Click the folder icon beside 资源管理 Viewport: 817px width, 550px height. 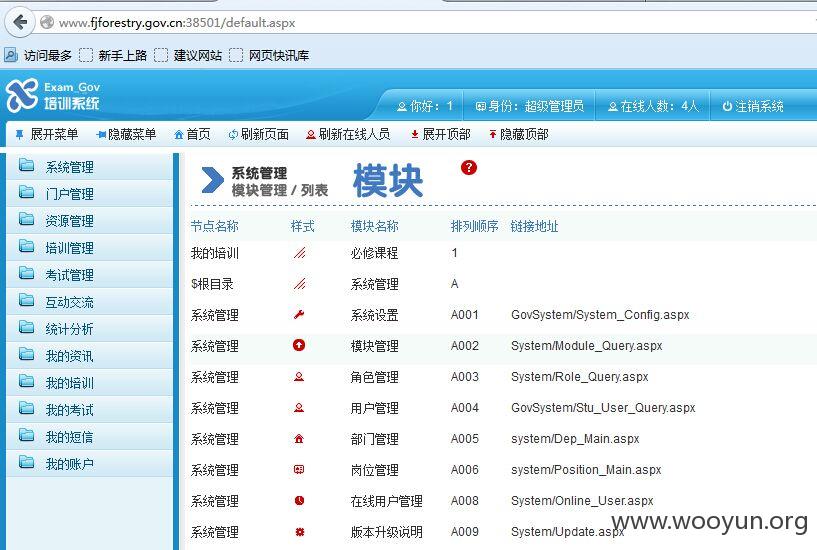tap(27, 219)
